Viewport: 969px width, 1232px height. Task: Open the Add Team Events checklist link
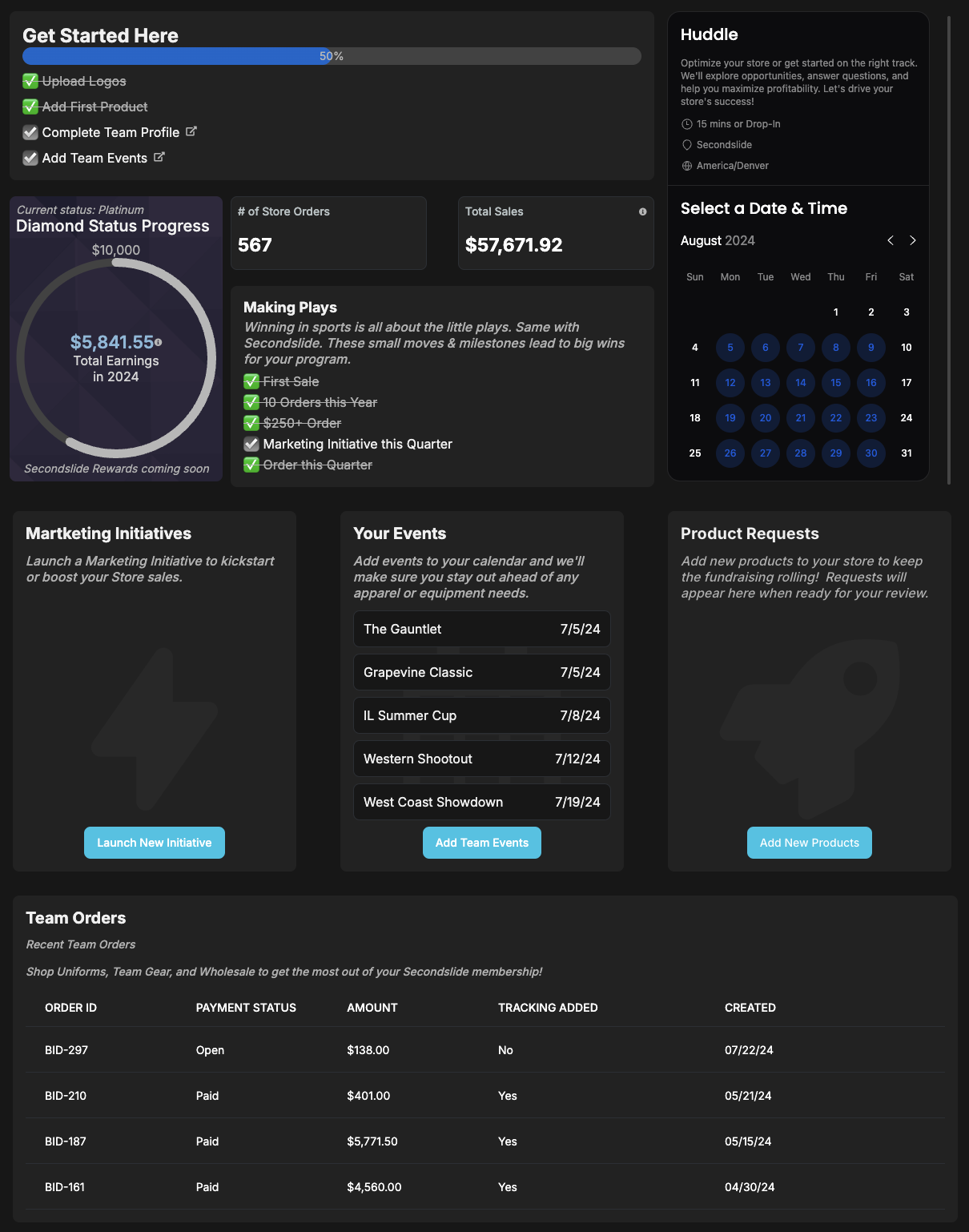tap(94, 158)
